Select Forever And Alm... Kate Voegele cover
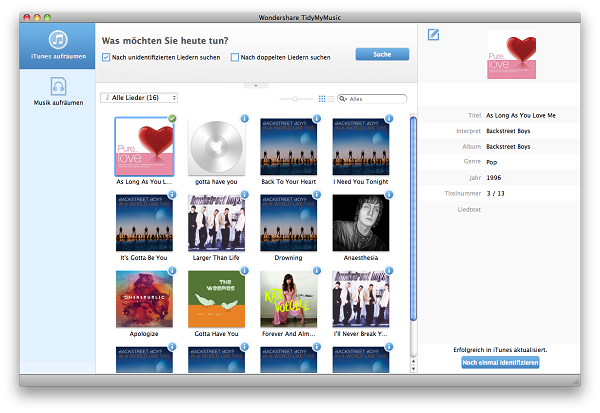 point(289,299)
